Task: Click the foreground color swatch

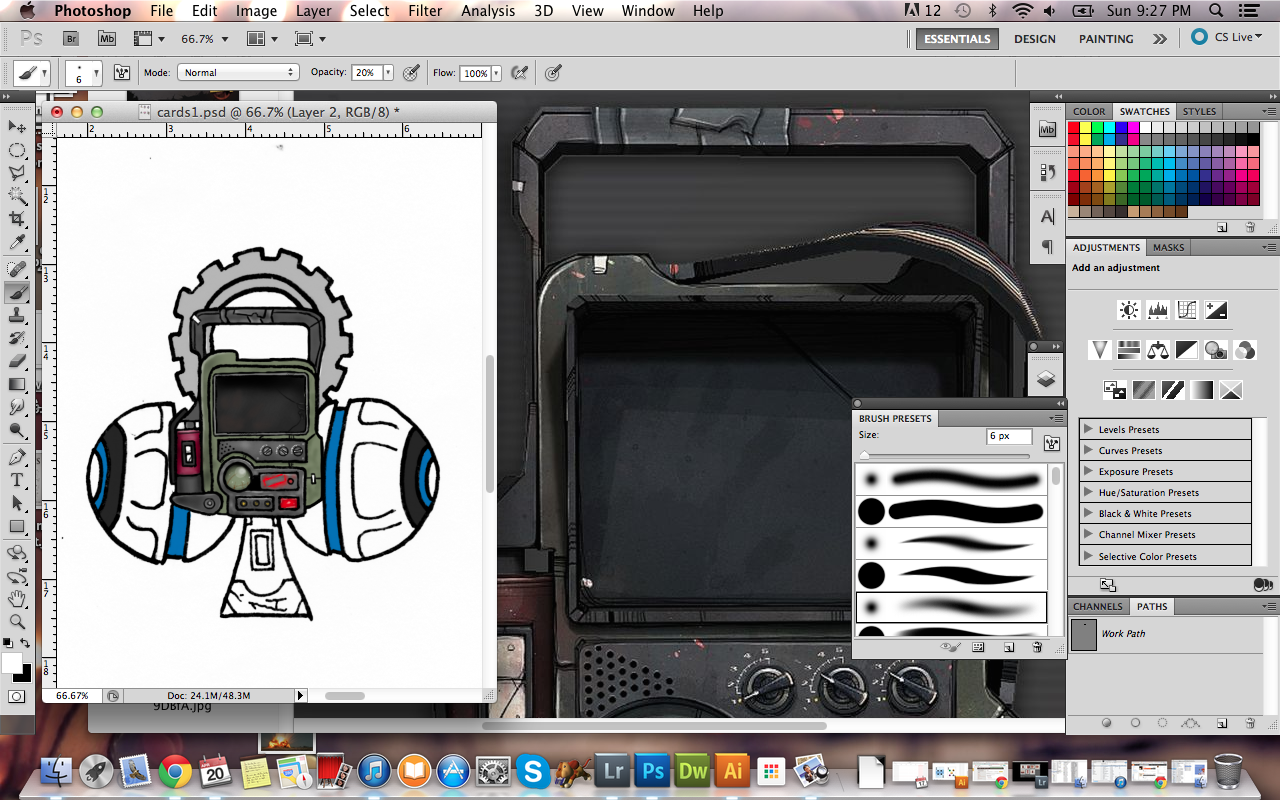Action: [12, 663]
